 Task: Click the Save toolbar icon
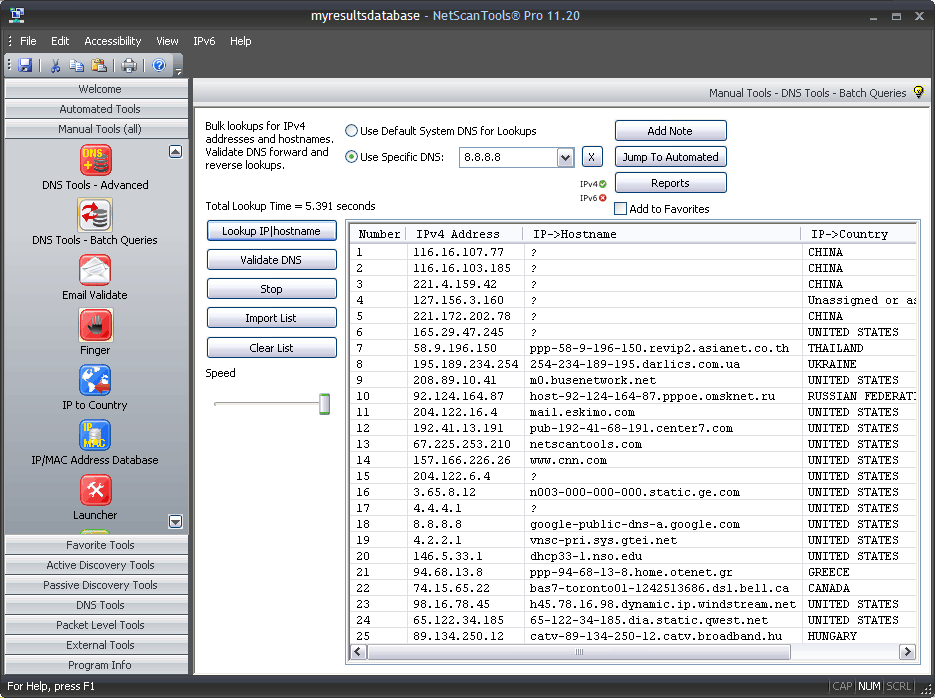(25, 65)
